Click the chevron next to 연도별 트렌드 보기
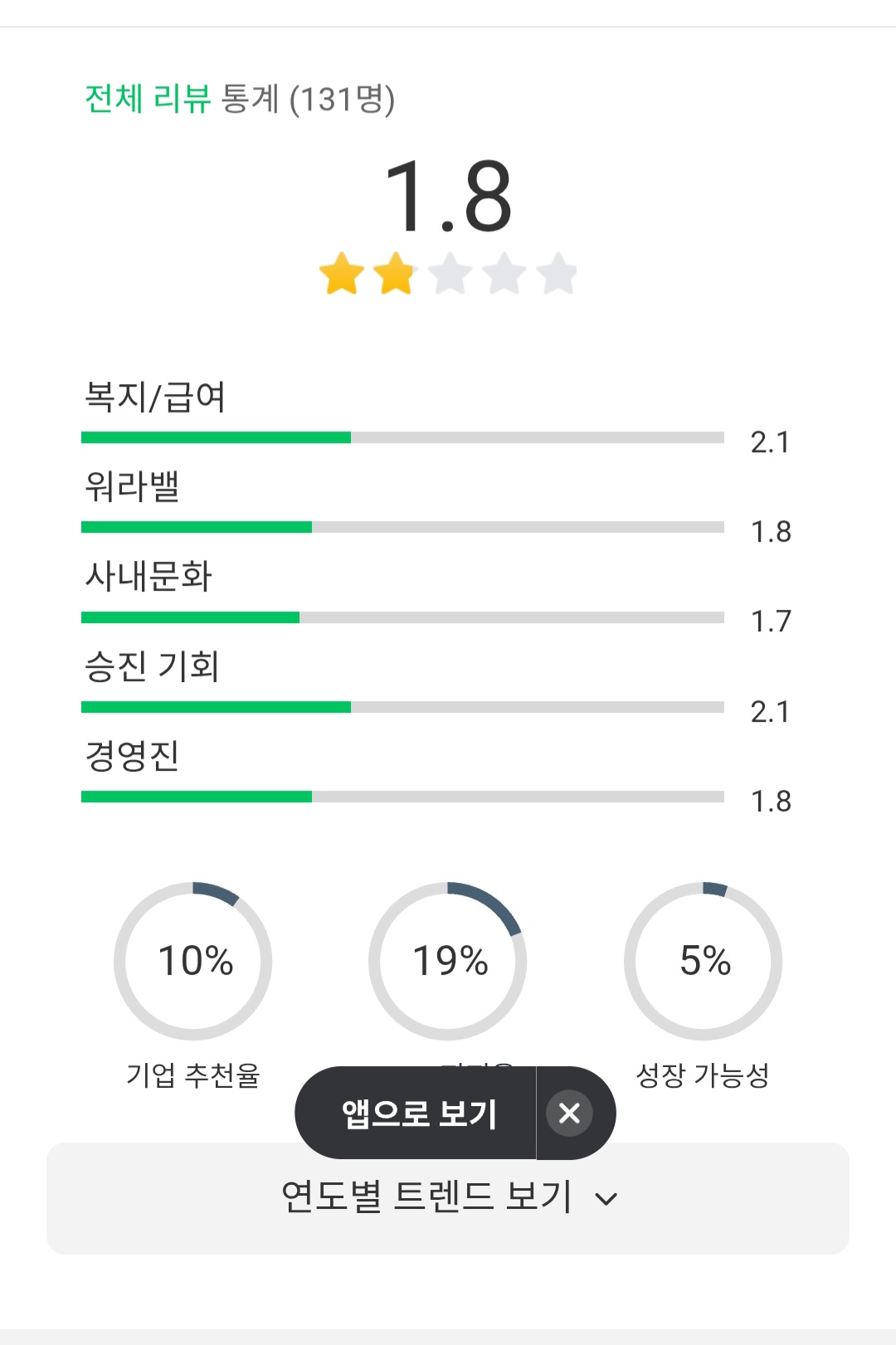Image resolution: width=896 pixels, height=1345 pixels. pos(606,1199)
